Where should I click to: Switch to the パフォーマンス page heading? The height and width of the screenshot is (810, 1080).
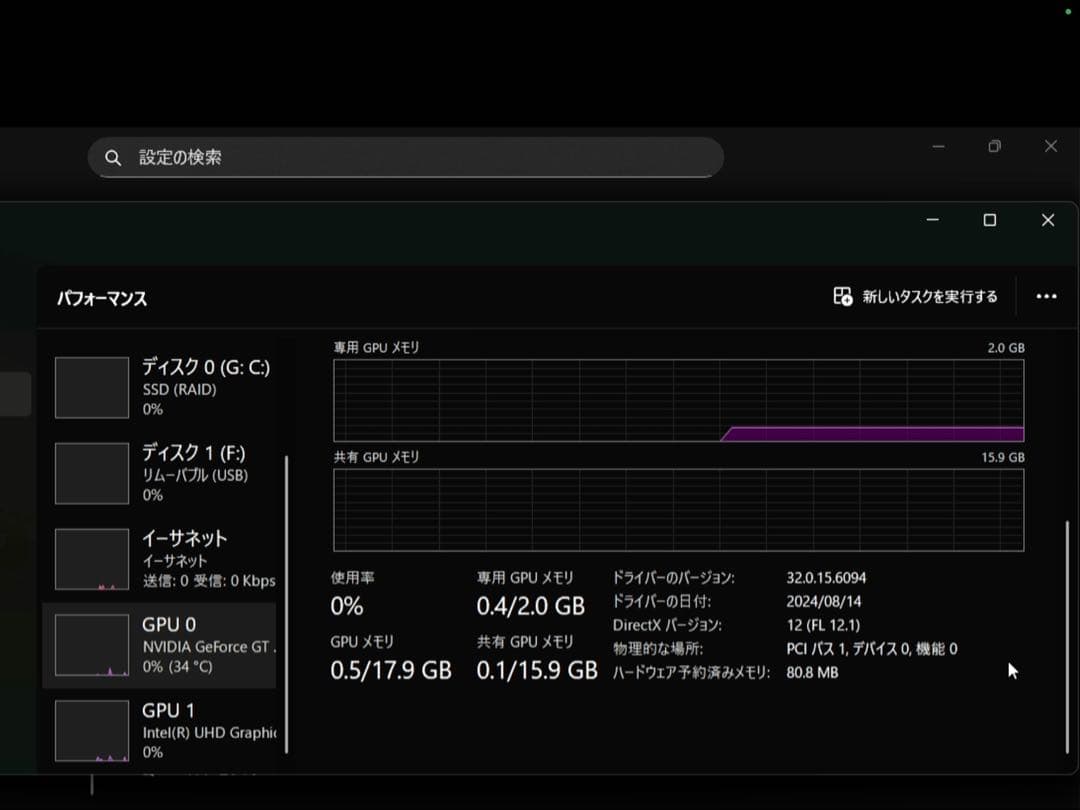click(x=102, y=298)
